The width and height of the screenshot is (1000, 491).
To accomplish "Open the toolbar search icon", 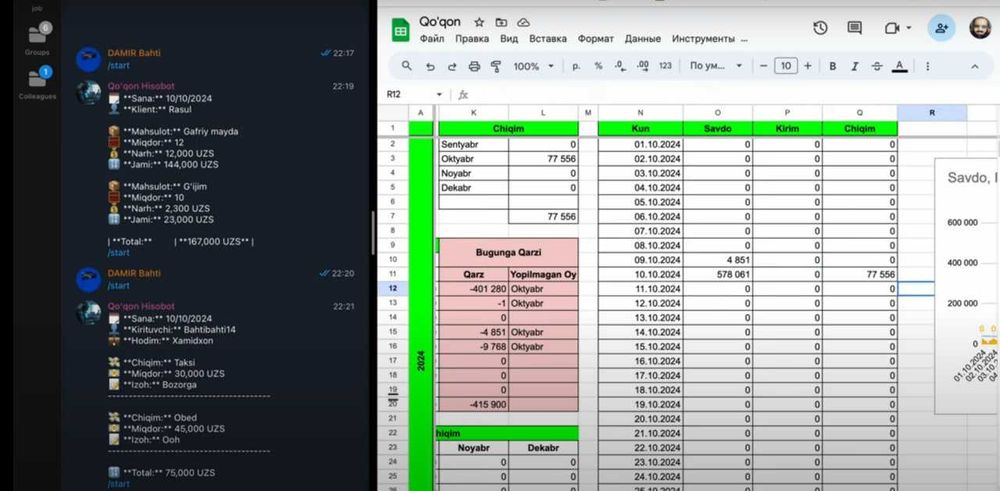I will click(x=406, y=66).
